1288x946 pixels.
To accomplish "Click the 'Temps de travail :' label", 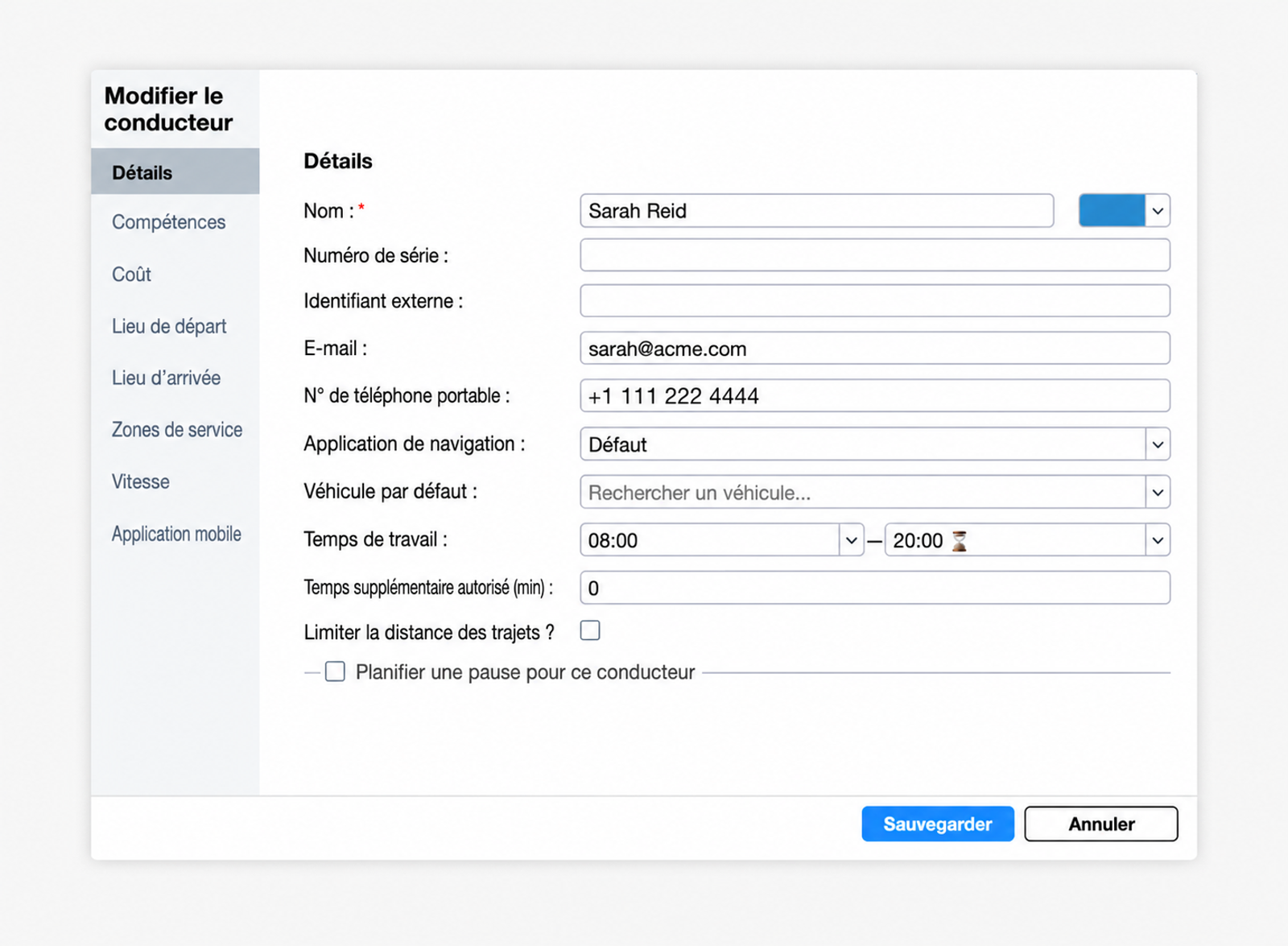I will pos(375,539).
